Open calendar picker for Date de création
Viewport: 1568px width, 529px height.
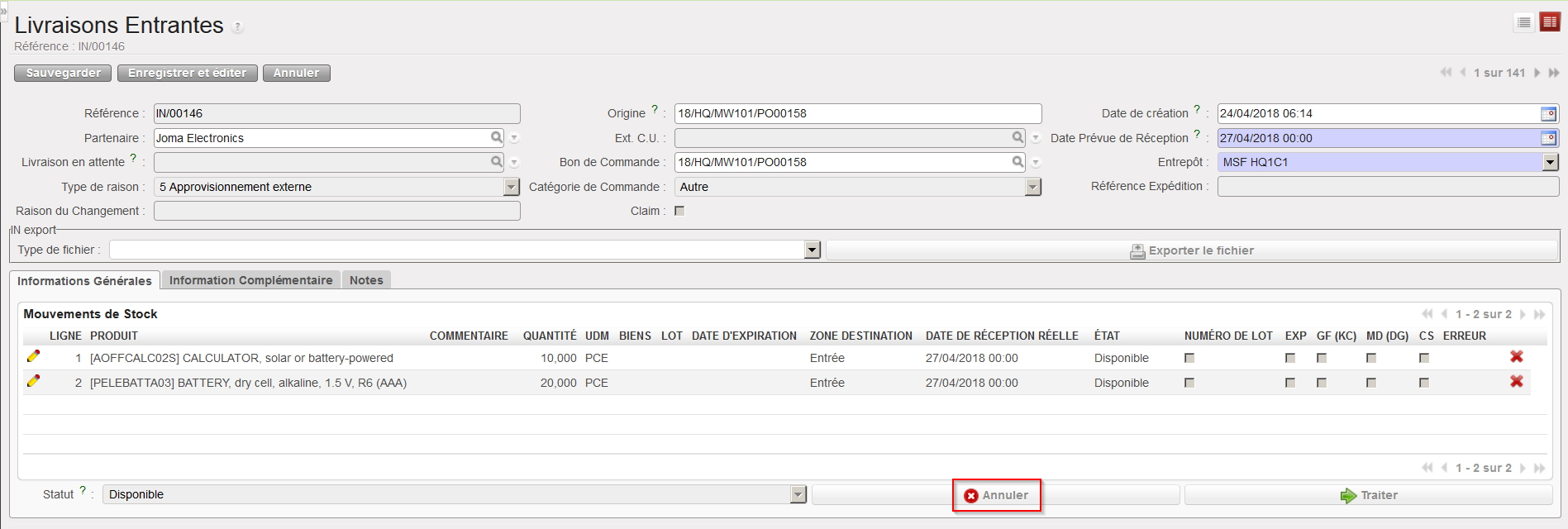(1548, 114)
